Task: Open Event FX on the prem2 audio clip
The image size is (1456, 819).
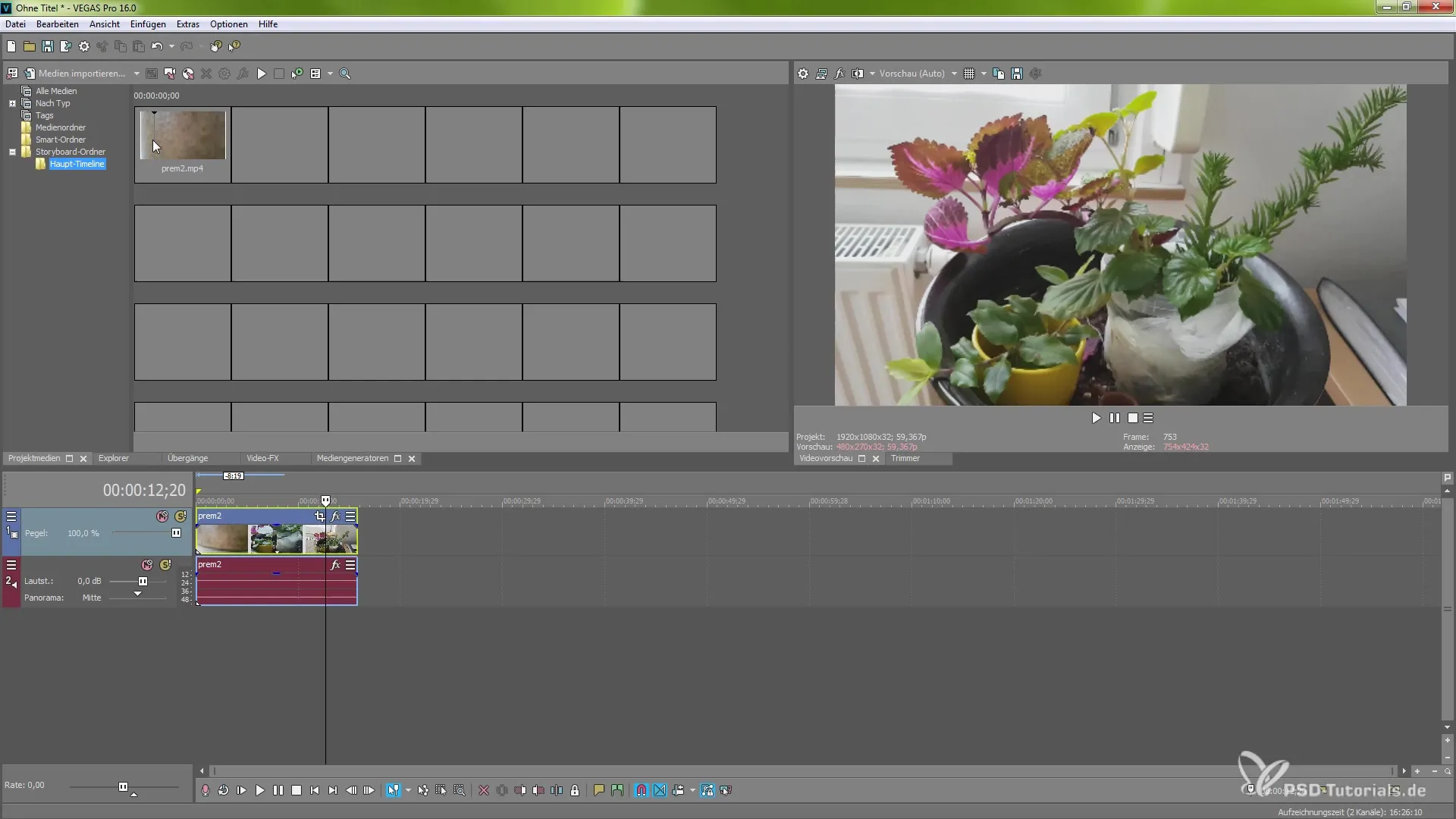Action: click(x=335, y=565)
